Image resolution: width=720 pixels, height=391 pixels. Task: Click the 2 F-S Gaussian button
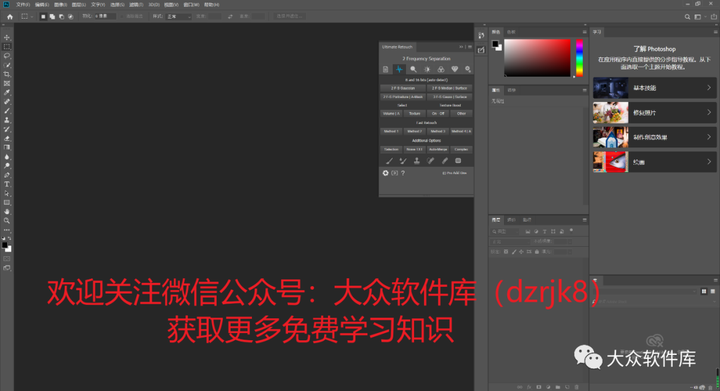tap(403, 88)
